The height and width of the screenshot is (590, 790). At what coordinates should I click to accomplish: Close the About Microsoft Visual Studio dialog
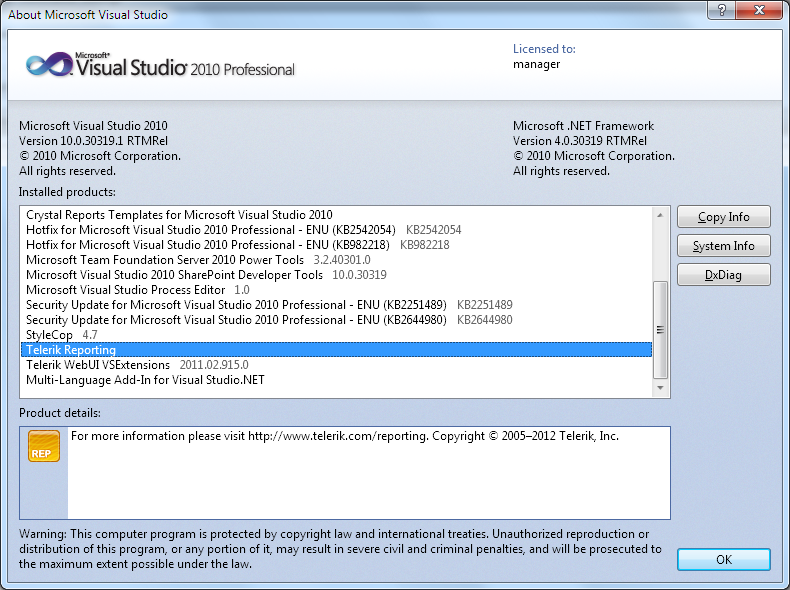[759, 10]
